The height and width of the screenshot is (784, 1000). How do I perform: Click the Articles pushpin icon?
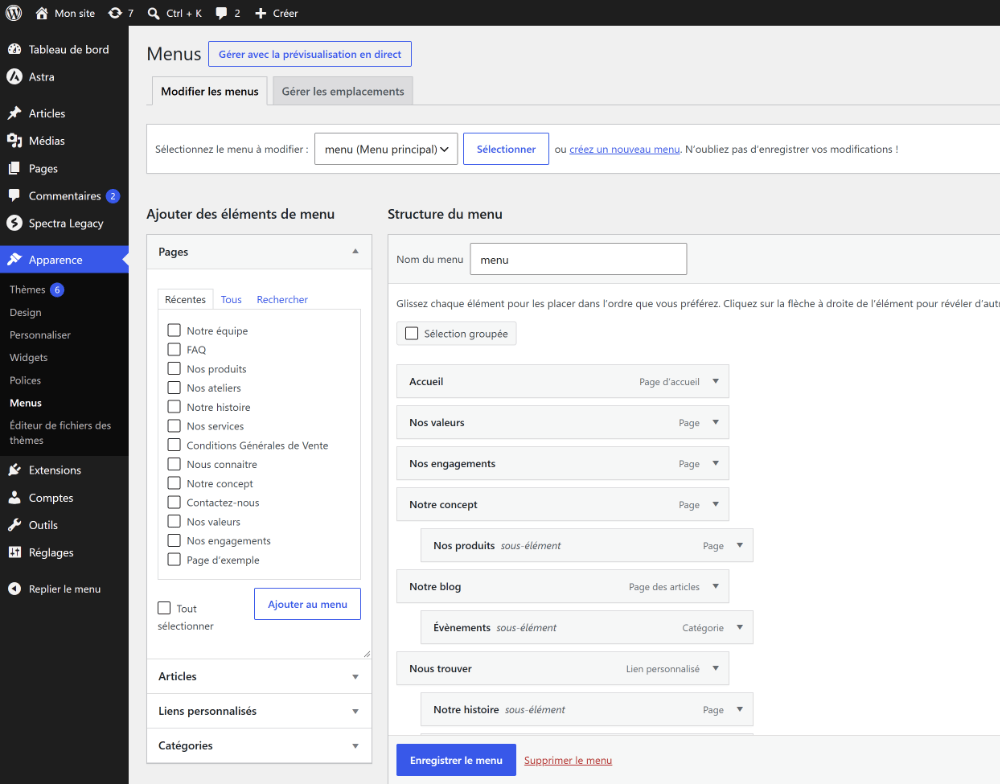[14, 113]
